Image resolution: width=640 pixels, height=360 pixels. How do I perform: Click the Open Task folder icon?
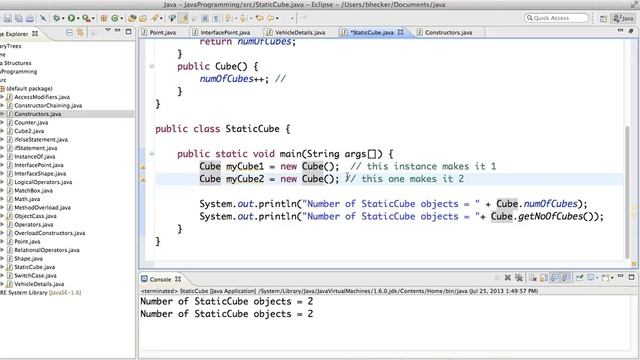(143, 18)
